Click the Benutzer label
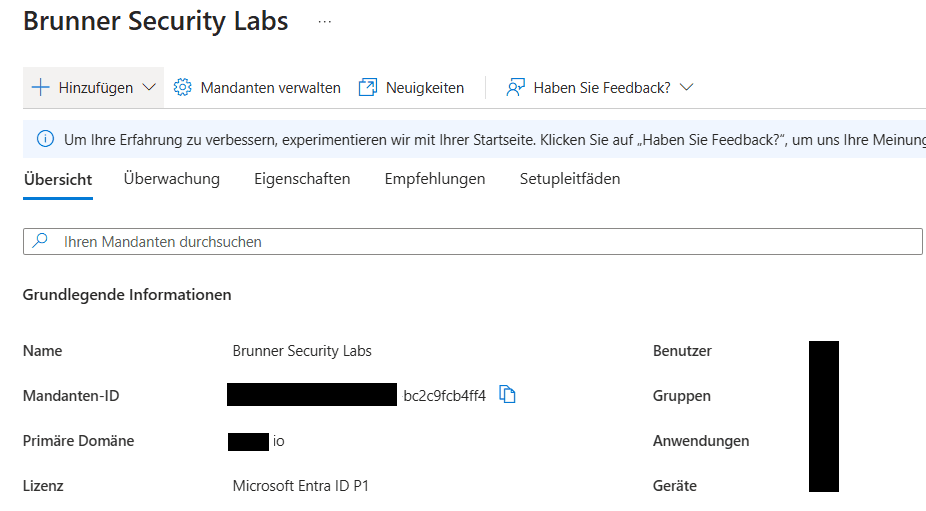This screenshot has height=511, width=926. point(682,351)
